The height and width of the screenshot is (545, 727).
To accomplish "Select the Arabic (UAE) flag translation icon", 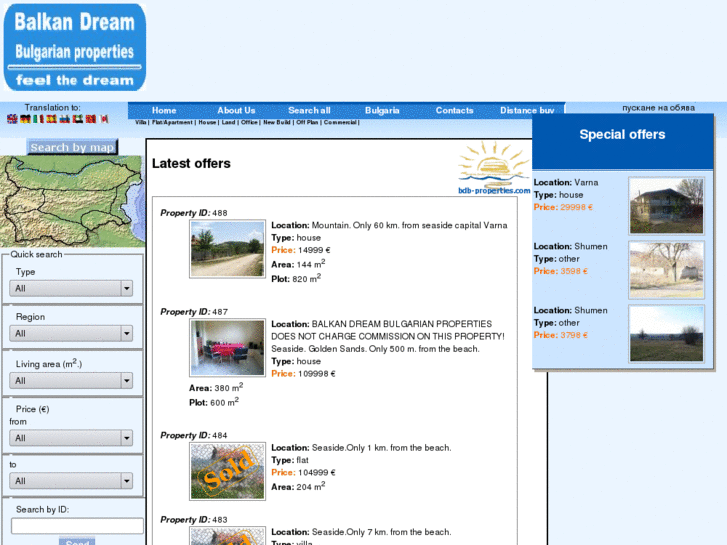I will point(78,119).
